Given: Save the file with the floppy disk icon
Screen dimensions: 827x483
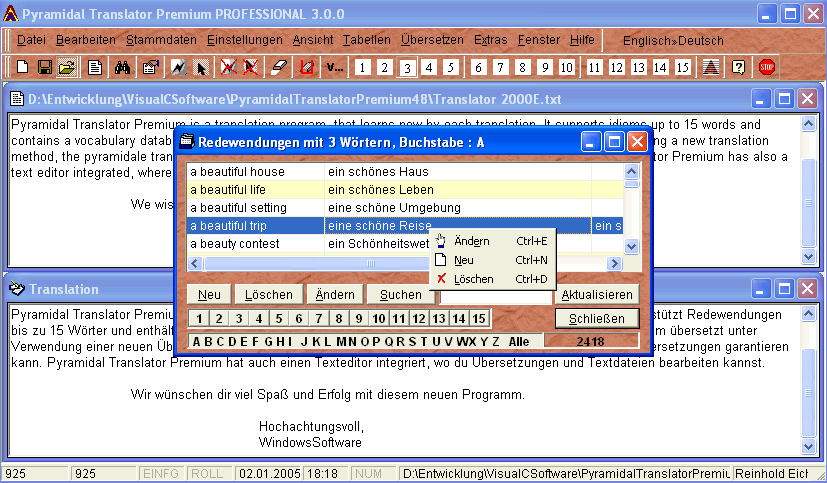Looking at the screenshot, I should point(45,67).
